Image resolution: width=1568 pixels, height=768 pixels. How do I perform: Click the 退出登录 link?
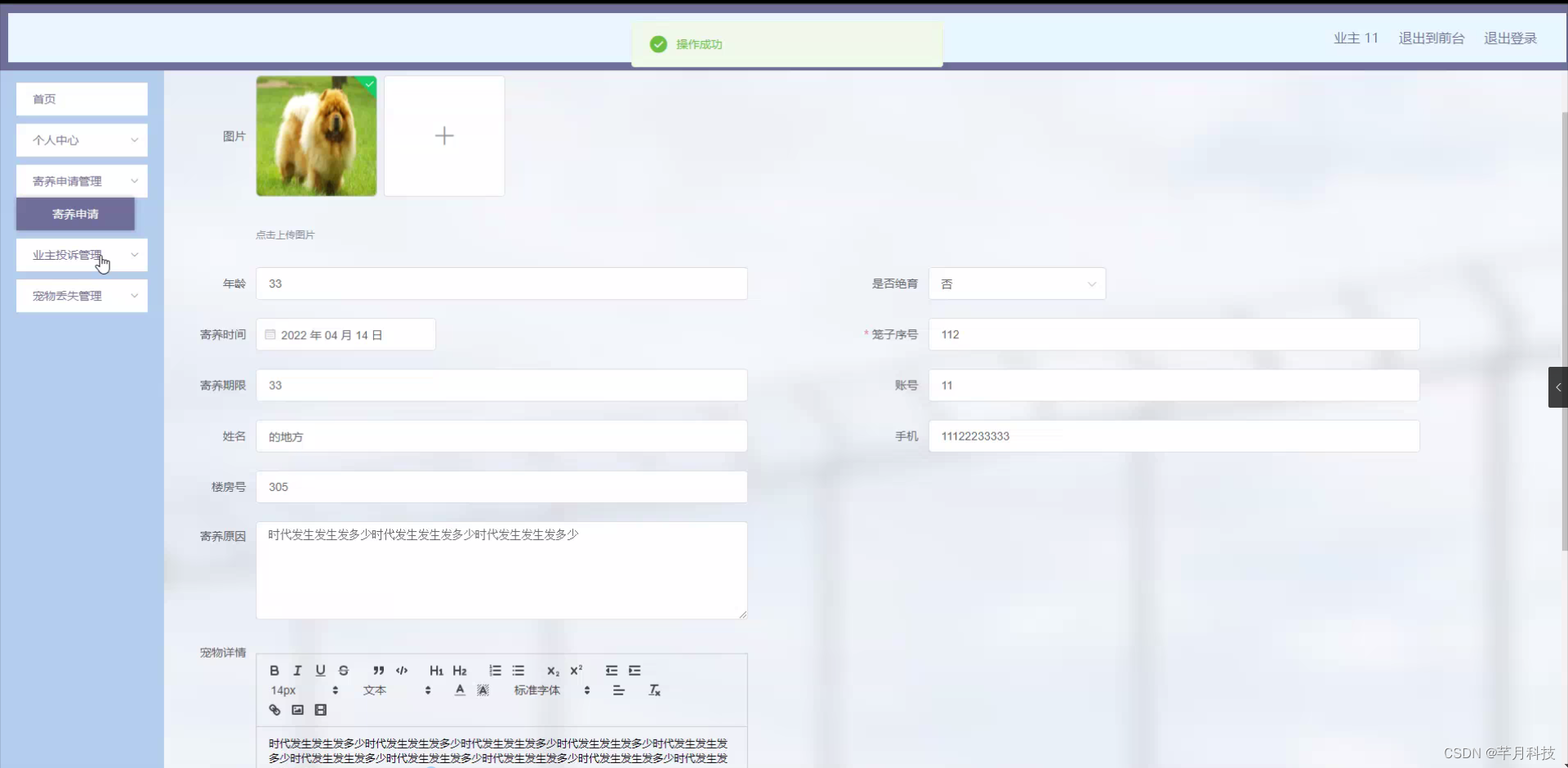1509,38
